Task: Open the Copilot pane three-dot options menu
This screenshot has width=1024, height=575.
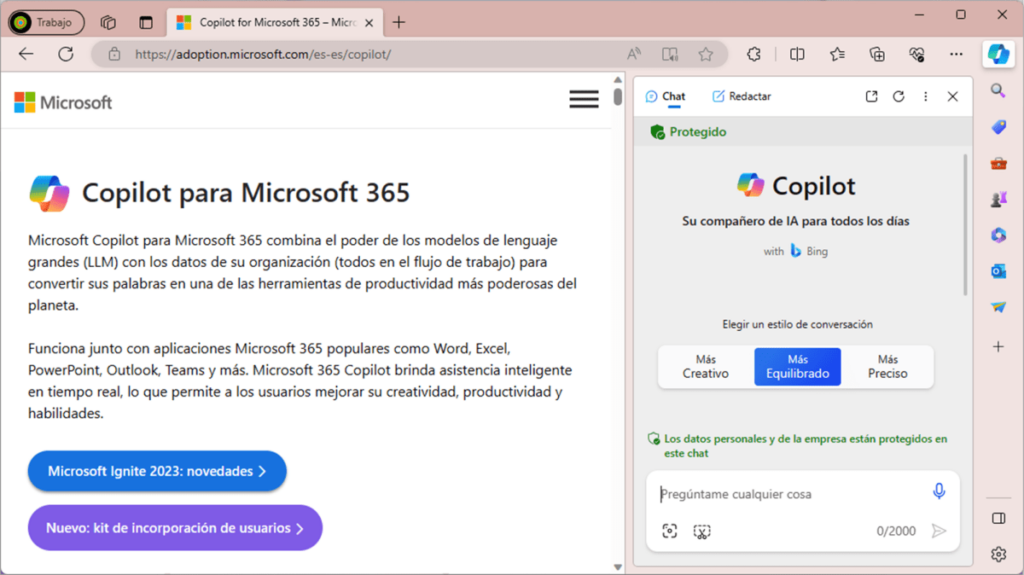Action: tap(925, 97)
